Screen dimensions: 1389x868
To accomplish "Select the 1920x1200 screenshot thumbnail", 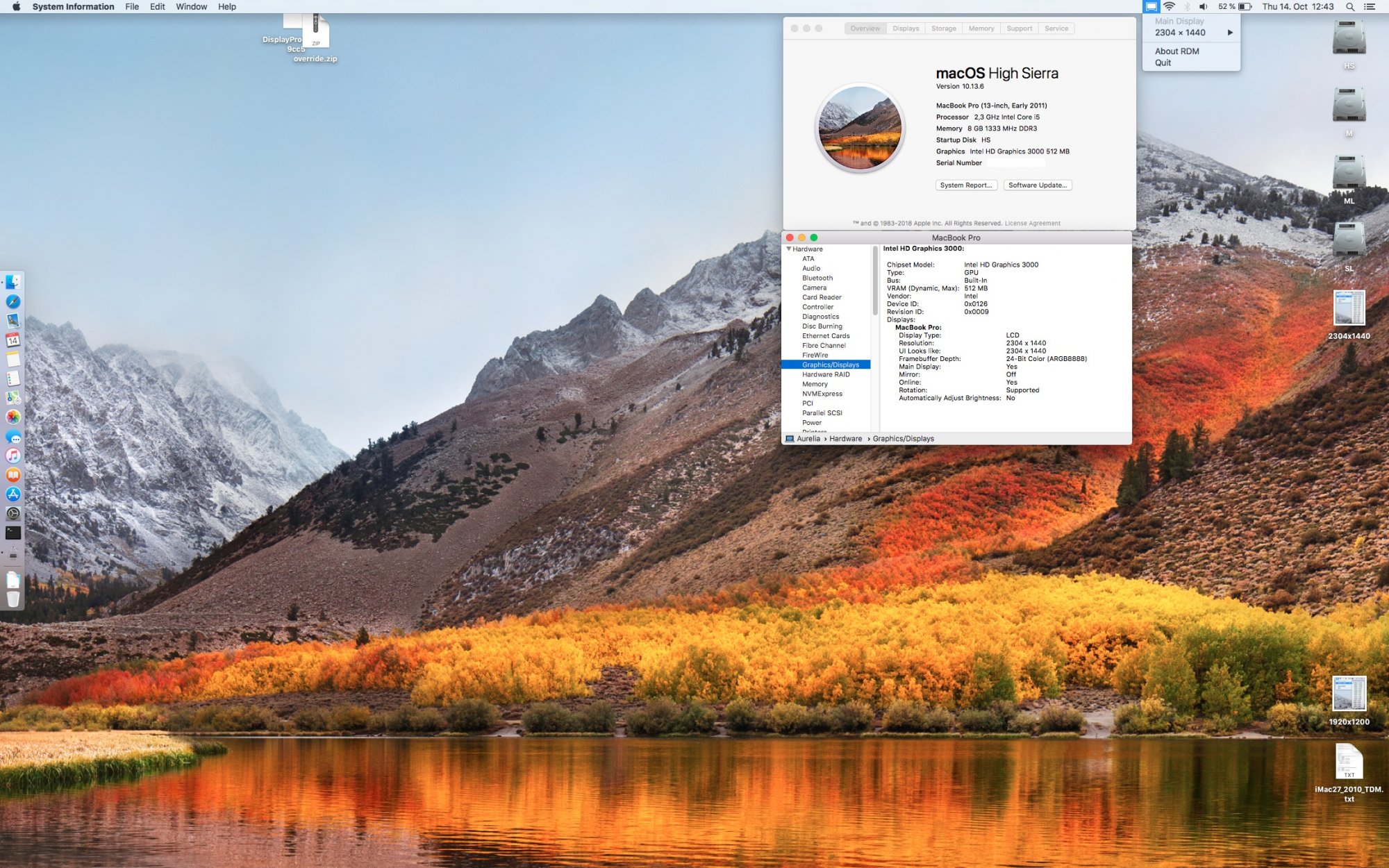I will (1349, 694).
